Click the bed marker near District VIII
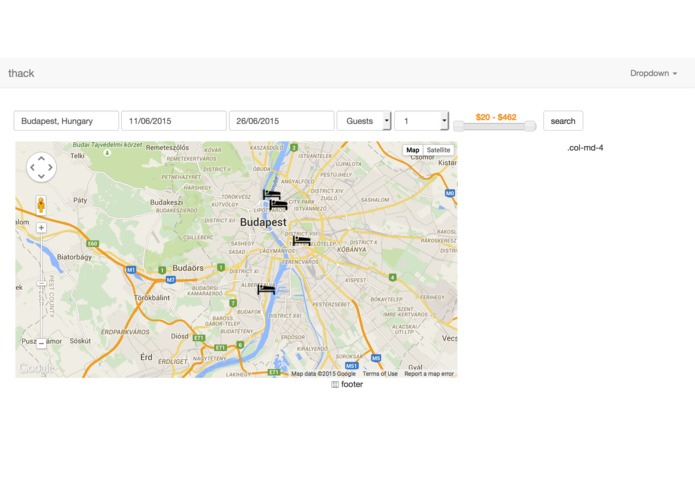This screenshot has width=695, height=494. point(301,241)
